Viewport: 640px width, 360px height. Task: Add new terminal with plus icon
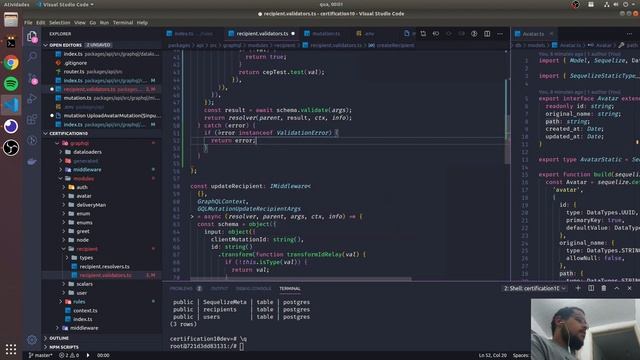tap(578, 288)
